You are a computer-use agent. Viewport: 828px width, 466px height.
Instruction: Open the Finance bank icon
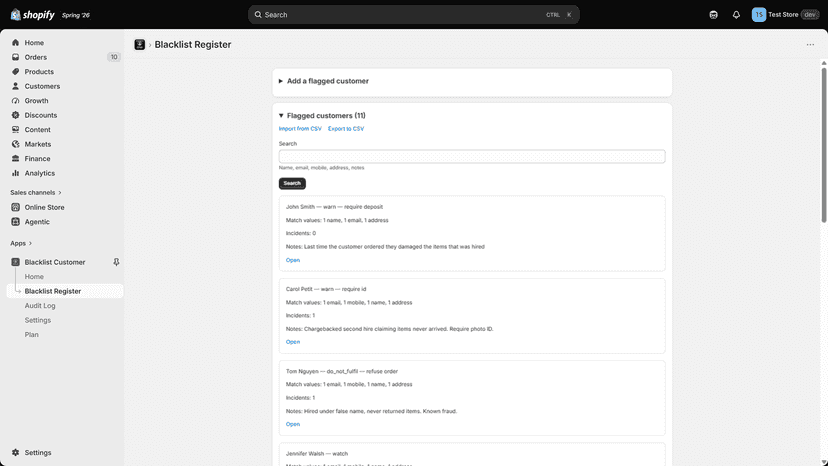pyautogui.click(x=15, y=159)
